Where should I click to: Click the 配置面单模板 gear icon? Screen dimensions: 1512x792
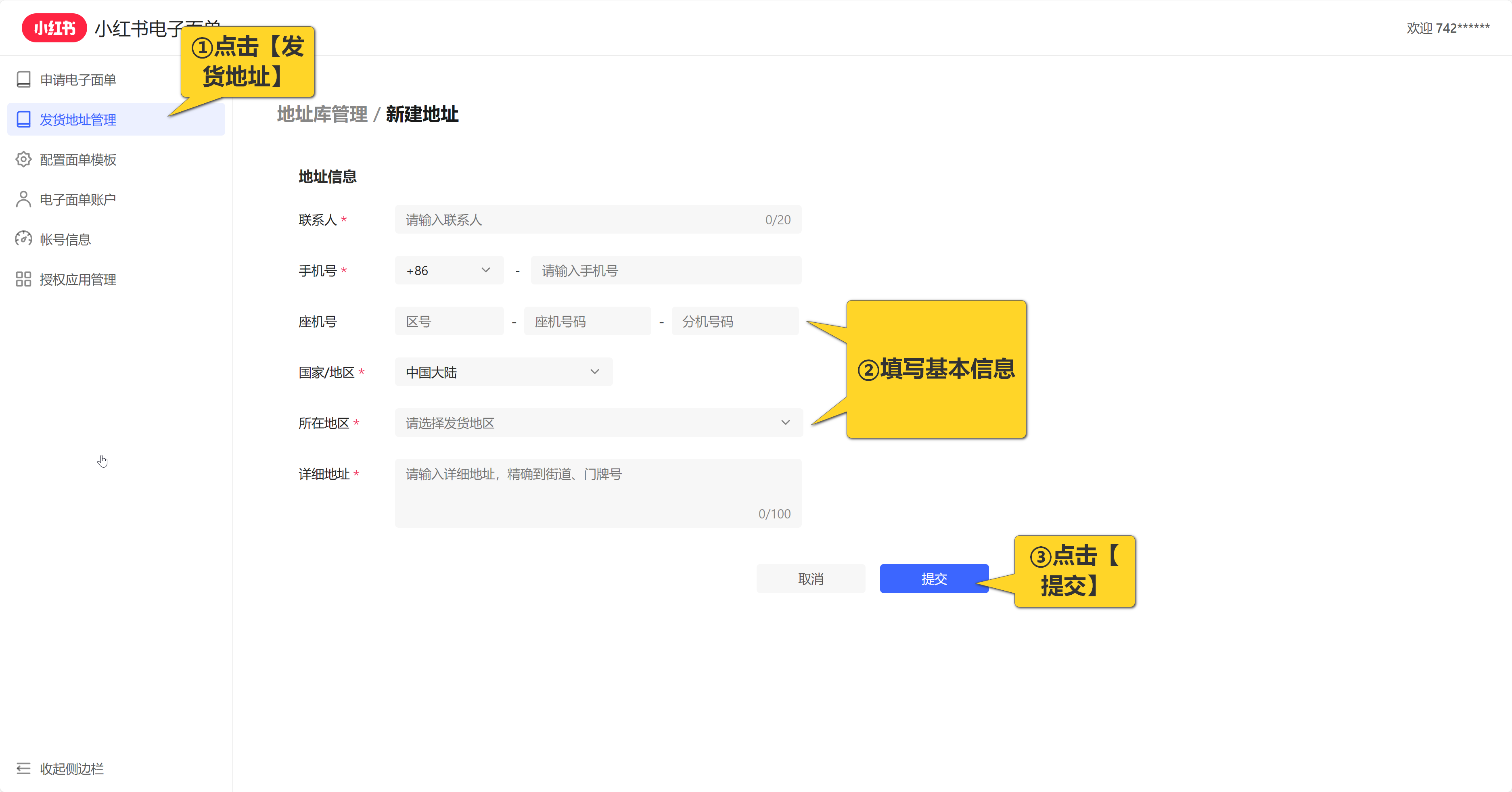pyautogui.click(x=23, y=159)
